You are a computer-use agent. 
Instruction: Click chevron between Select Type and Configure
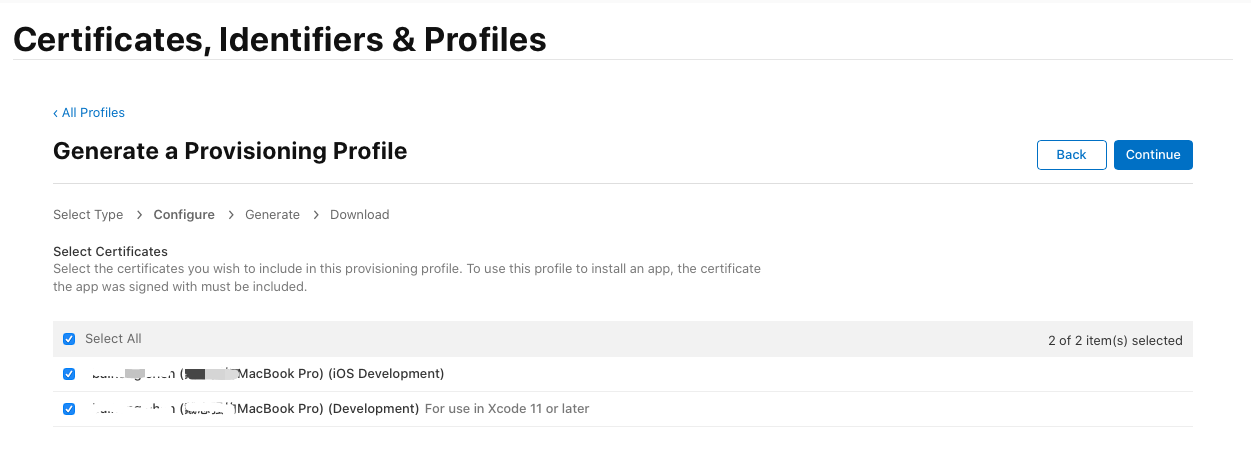(139, 215)
